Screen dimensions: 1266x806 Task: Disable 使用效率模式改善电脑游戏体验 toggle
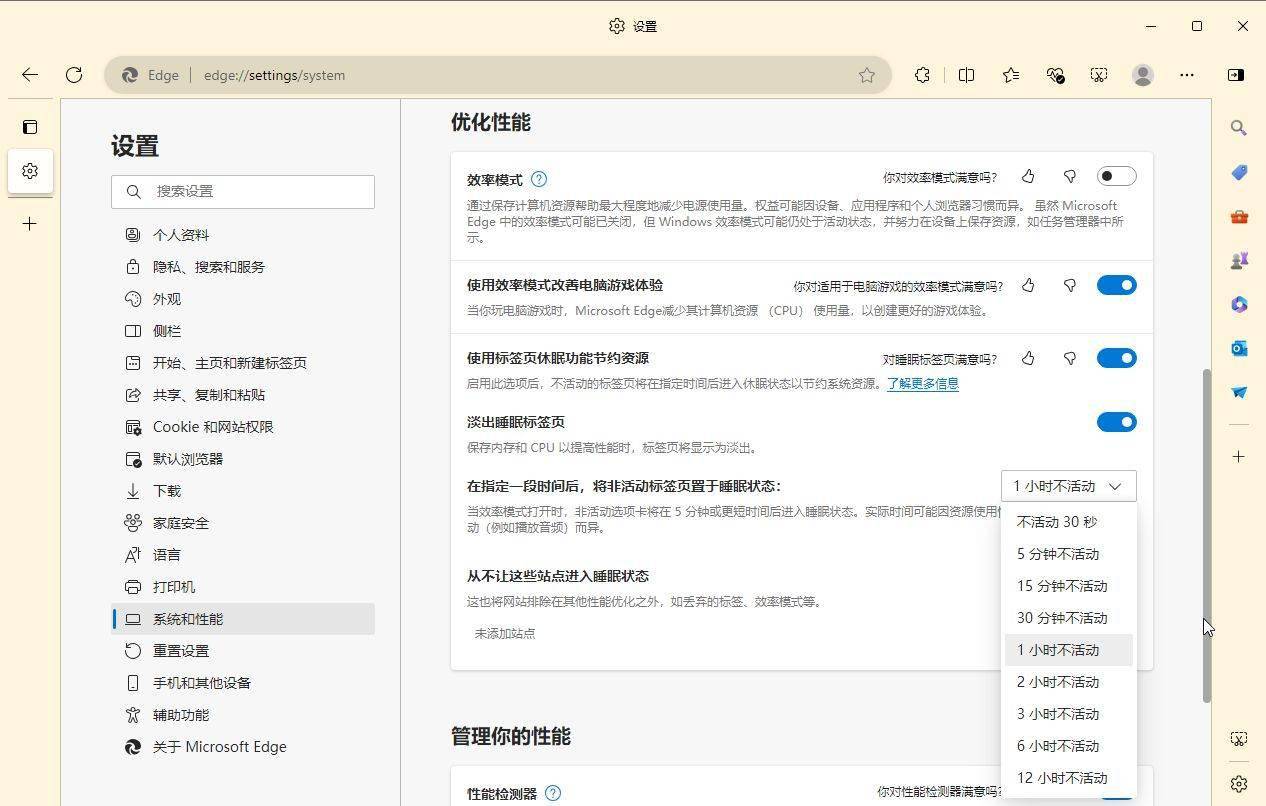1116,285
